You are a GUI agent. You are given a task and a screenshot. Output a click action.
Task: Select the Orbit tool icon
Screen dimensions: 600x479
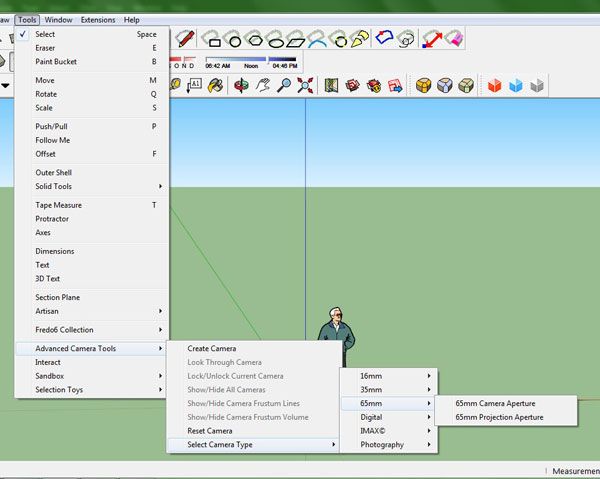[x=240, y=86]
